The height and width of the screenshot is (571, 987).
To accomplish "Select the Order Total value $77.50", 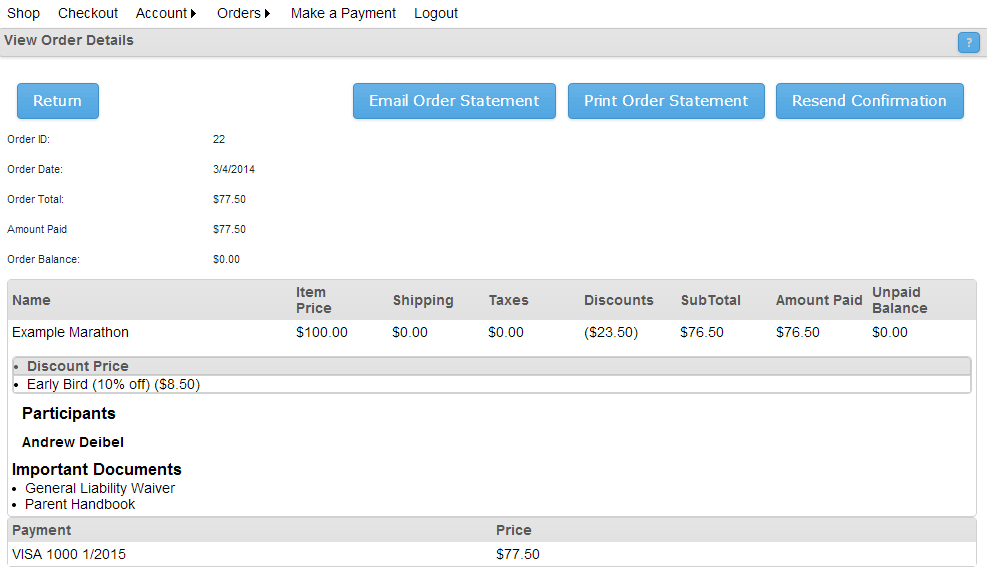I will click(x=229, y=200).
